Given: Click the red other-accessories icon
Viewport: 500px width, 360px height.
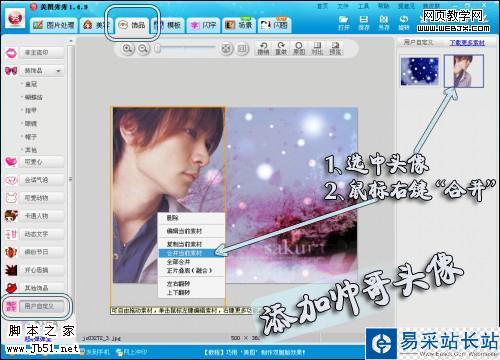Looking at the screenshot, I should coord(11,288).
